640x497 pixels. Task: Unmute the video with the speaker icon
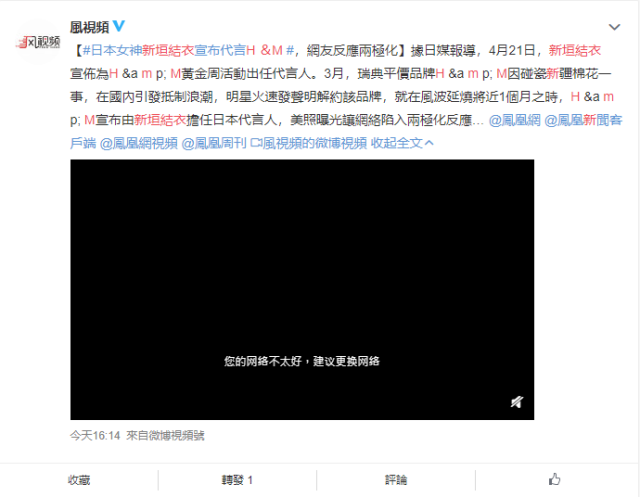[516, 402]
